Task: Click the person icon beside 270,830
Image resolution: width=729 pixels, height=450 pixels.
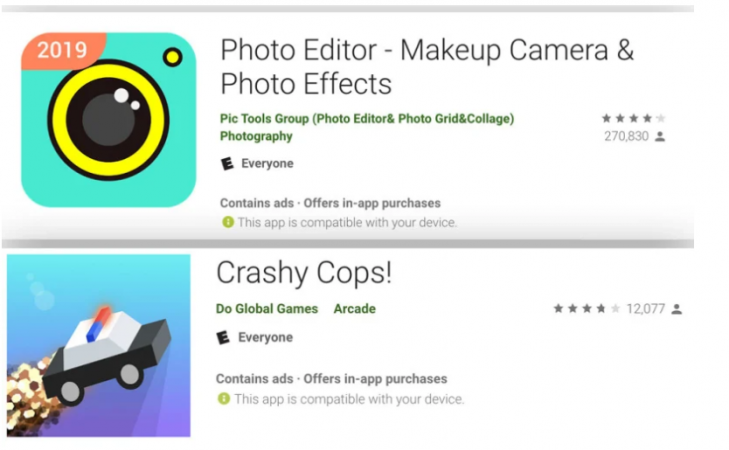Action: point(659,136)
